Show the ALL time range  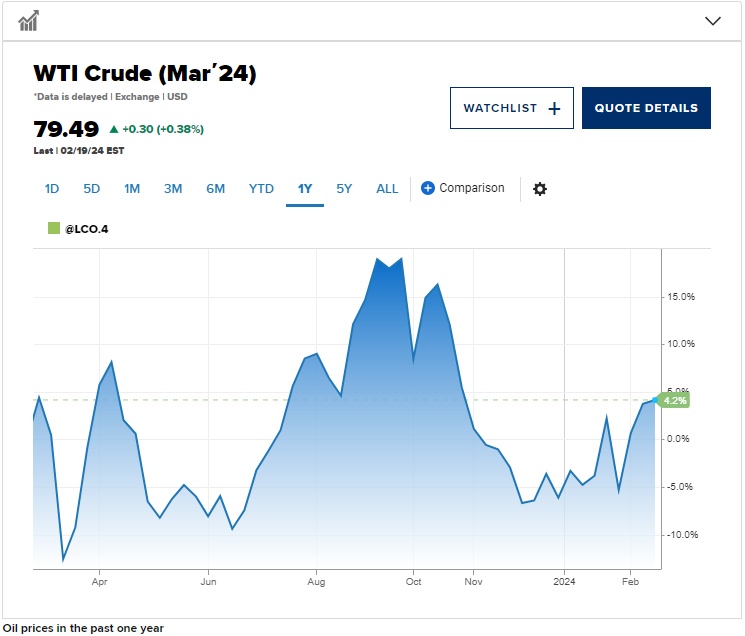(x=387, y=188)
